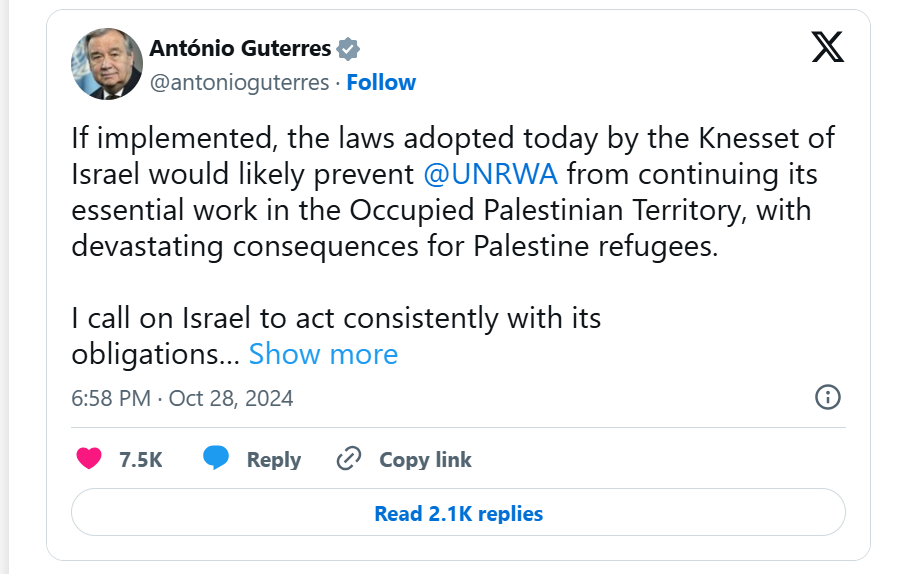Open the @UNRWA mention link

(x=490, y=174)
